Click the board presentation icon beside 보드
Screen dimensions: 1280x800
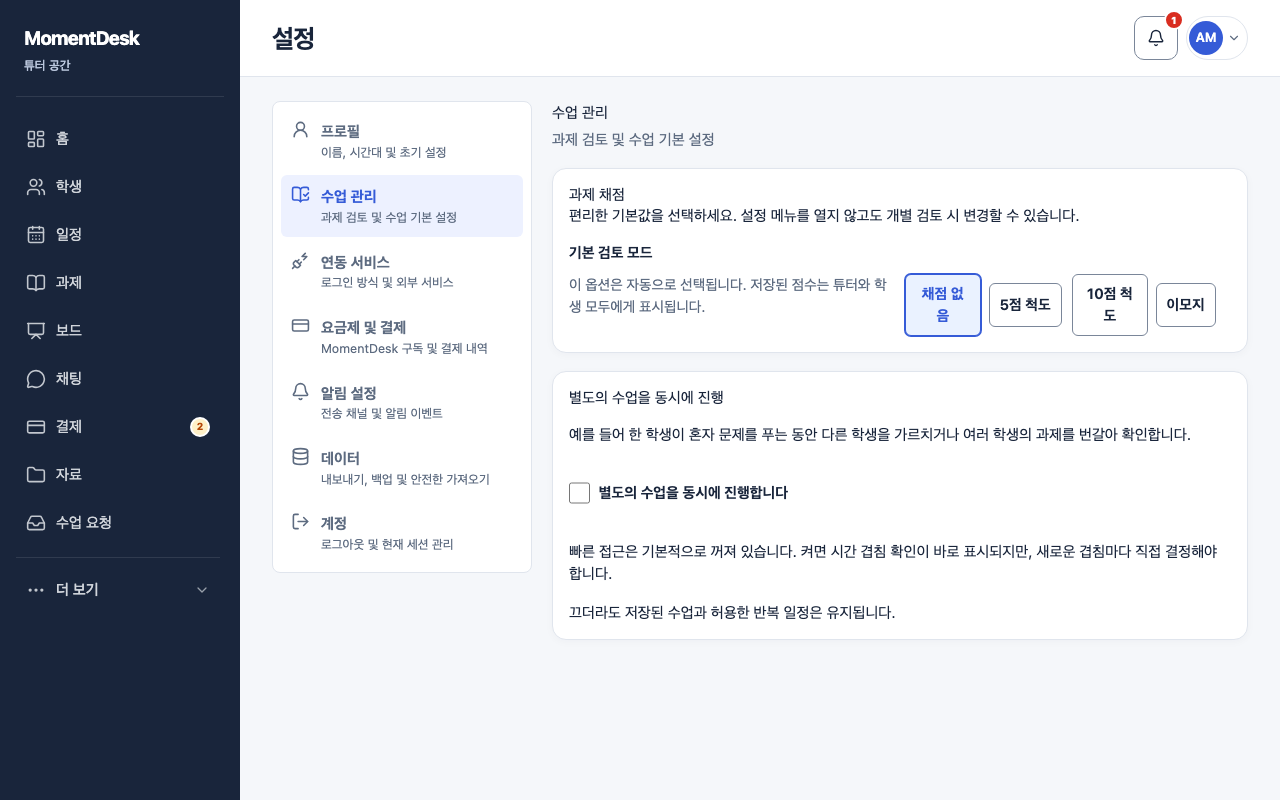click(x=36, y=331)
